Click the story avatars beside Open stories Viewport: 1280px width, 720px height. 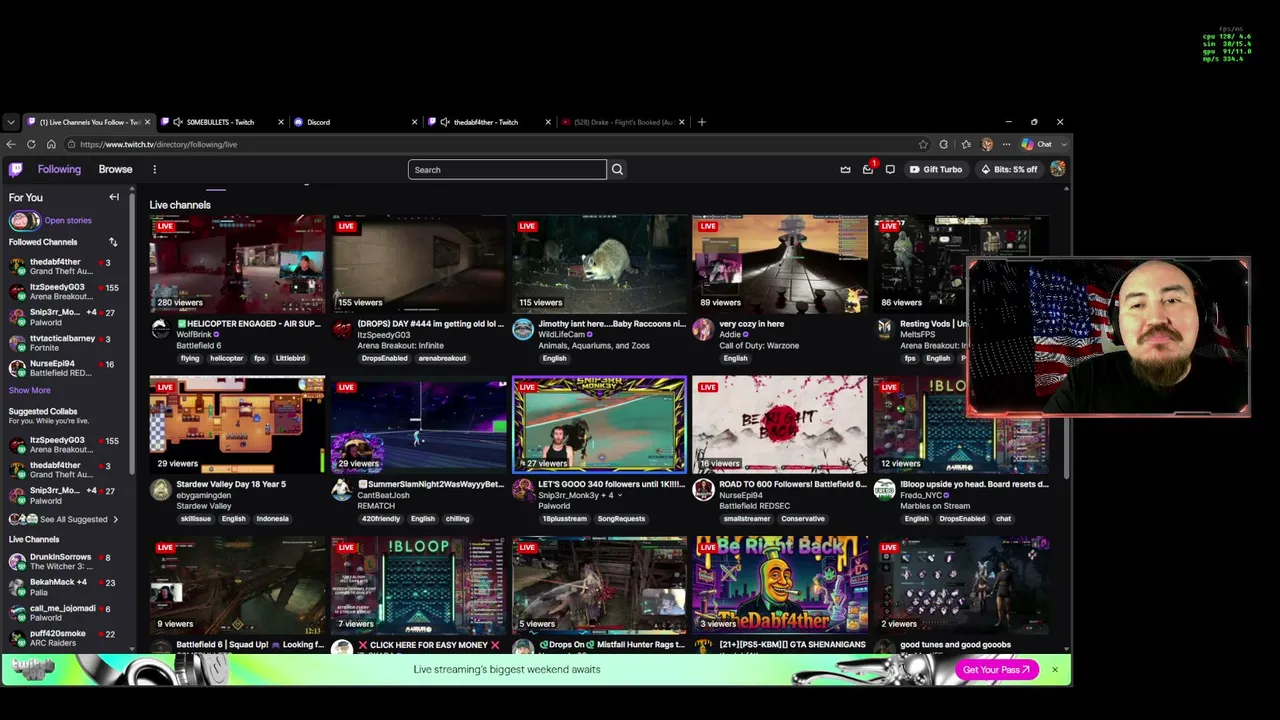click(25, 220)
